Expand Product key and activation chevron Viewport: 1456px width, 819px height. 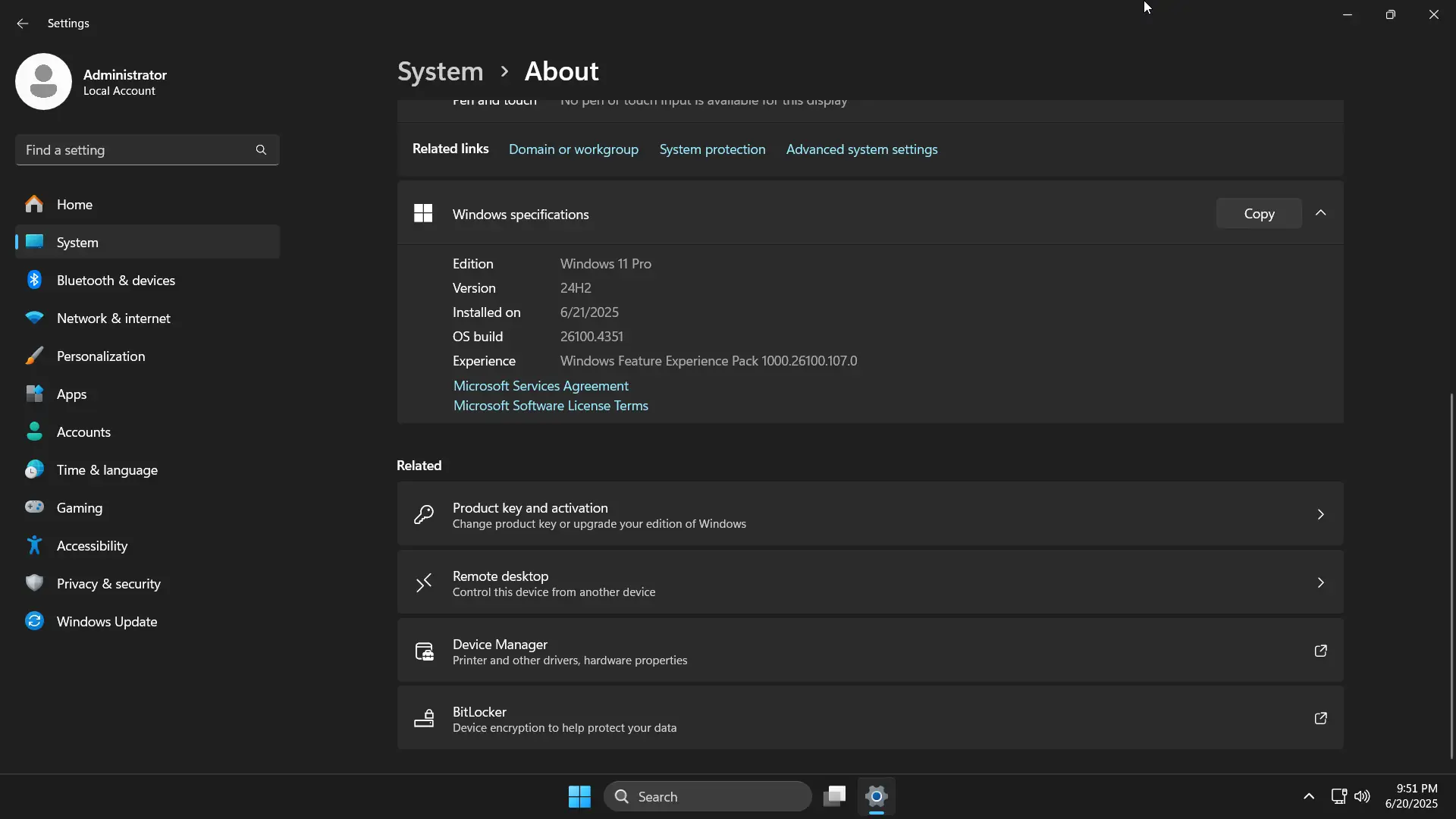click(x=1320, y=515)
